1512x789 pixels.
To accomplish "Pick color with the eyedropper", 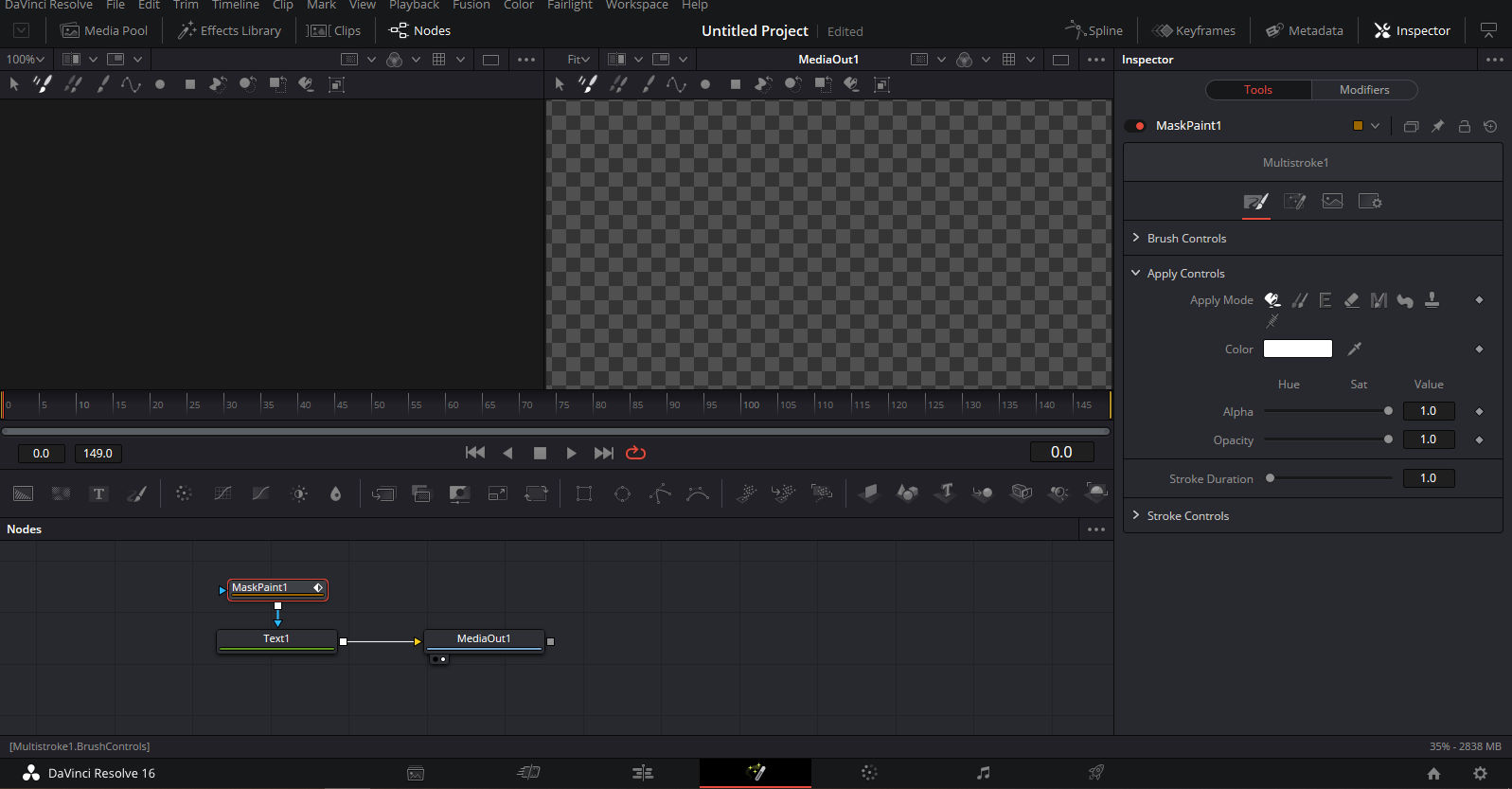I will point(1355,349).
